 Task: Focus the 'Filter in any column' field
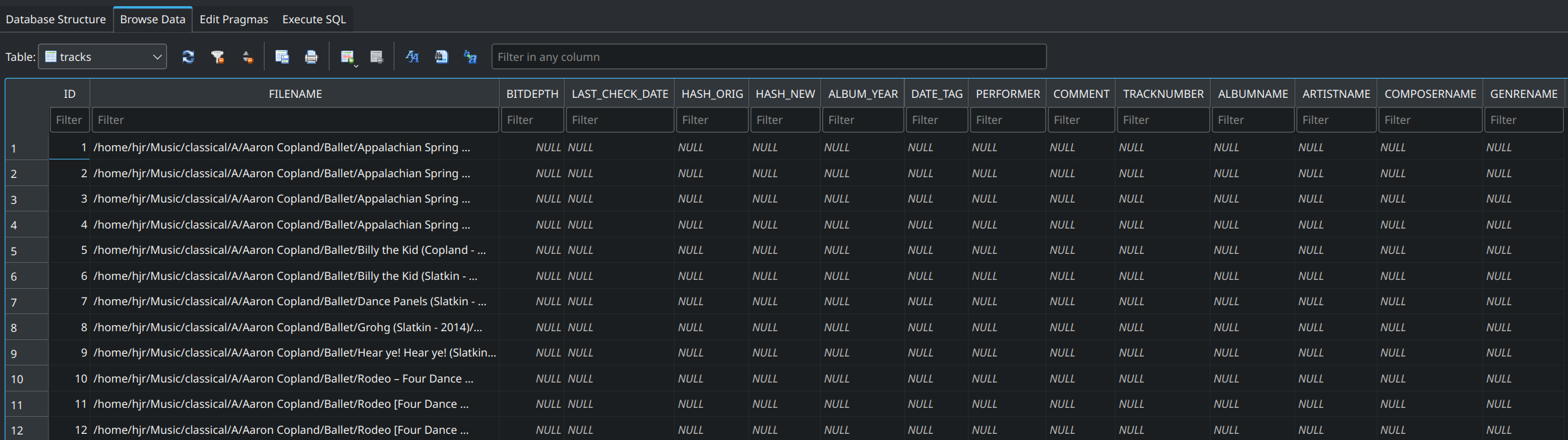tap(768, 57)
